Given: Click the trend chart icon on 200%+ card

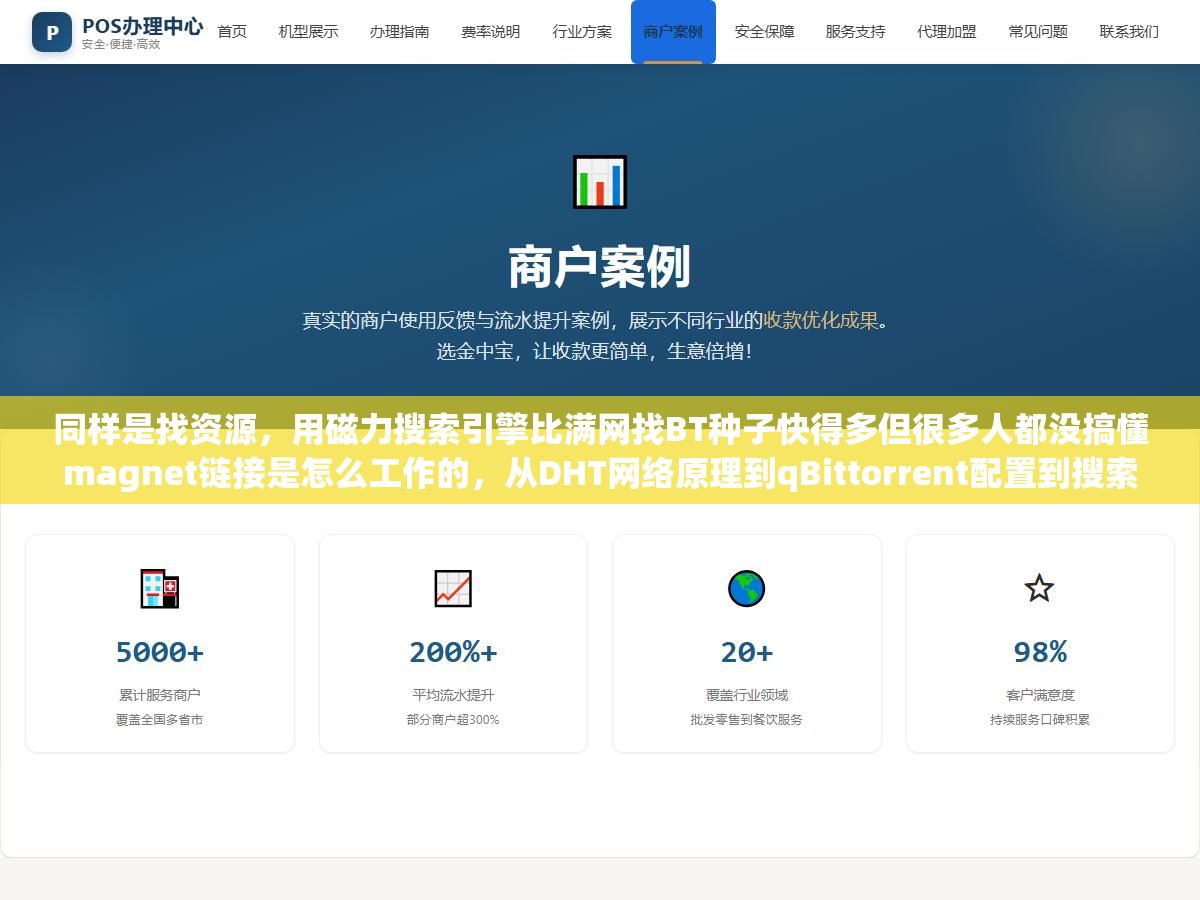Looking at the screenshot, I should tap(453, 588).
